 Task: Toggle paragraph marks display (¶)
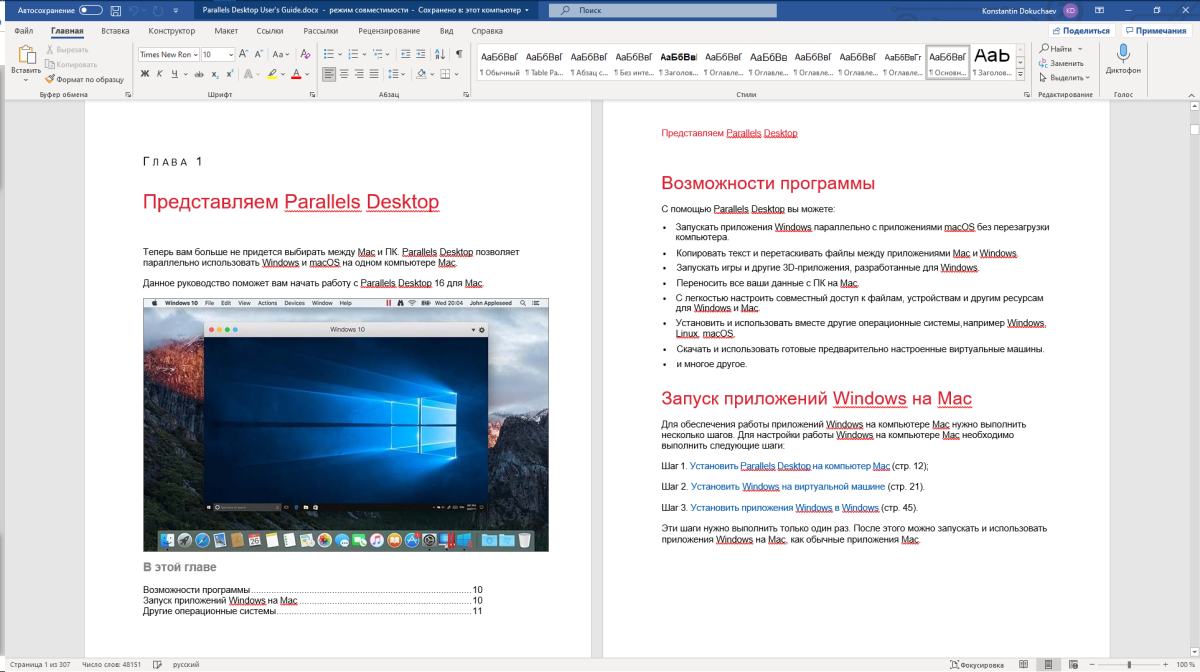459,54
